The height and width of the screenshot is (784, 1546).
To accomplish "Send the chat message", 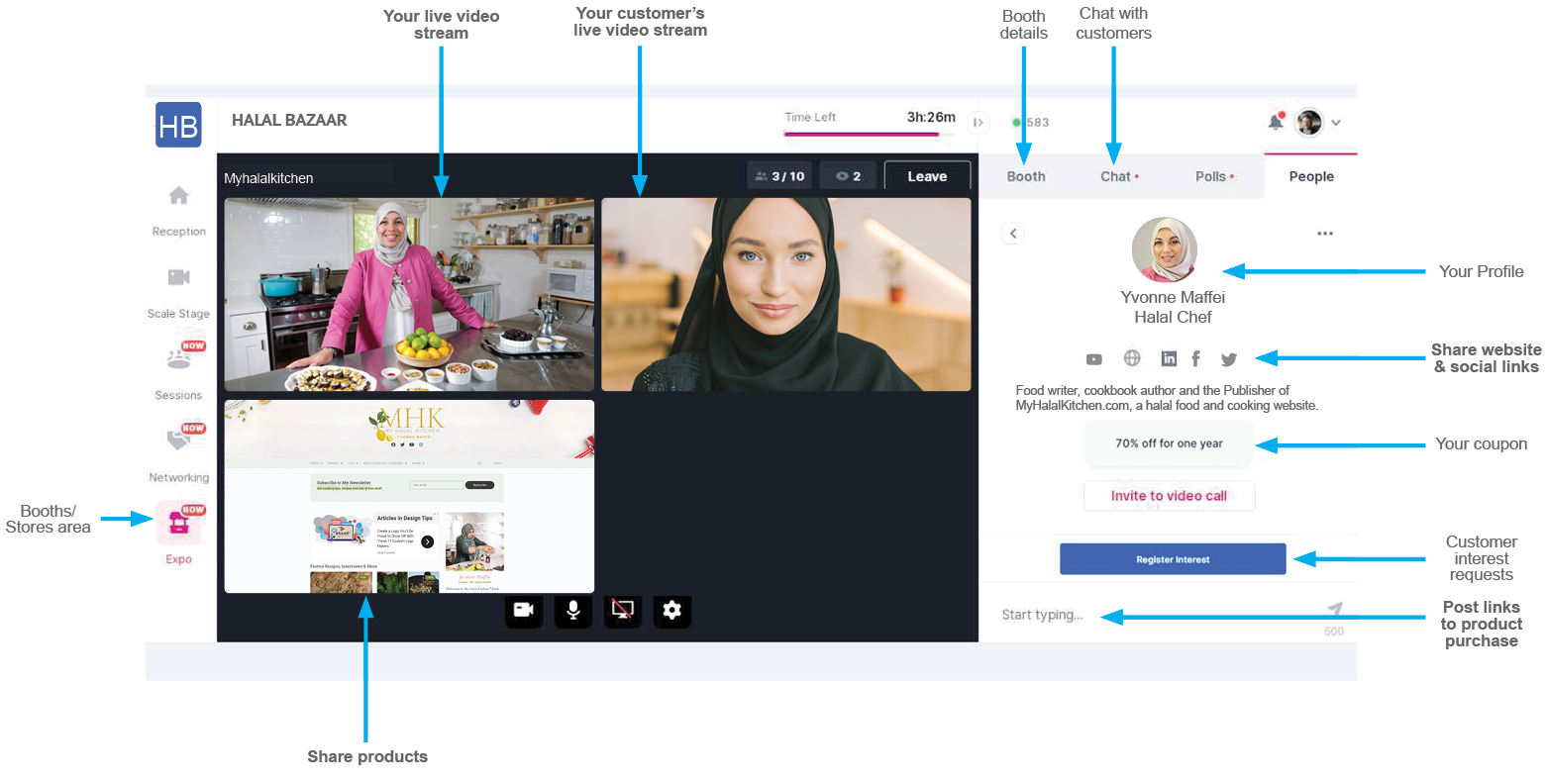I will [1335, 609].
